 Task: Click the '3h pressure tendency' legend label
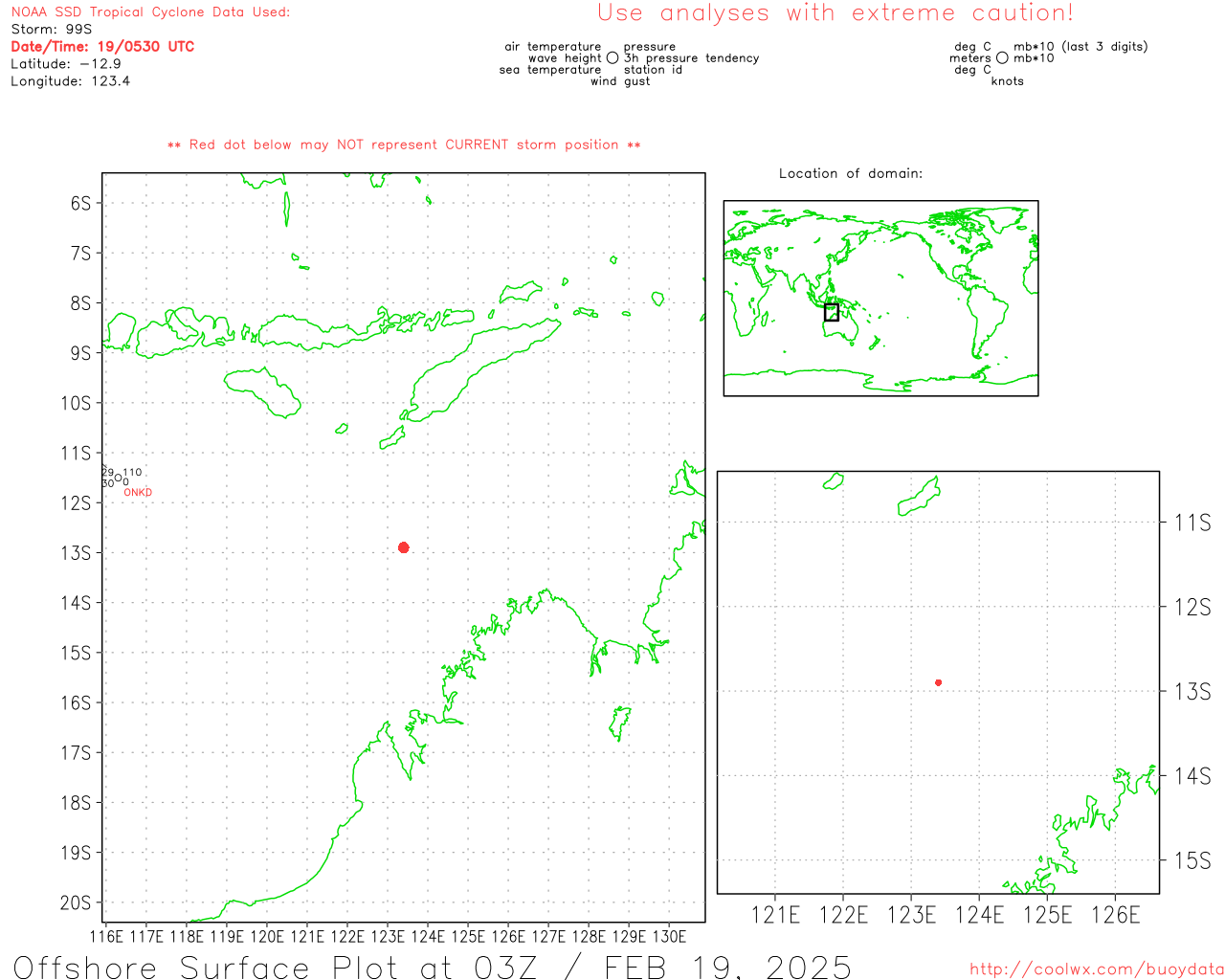692,58
